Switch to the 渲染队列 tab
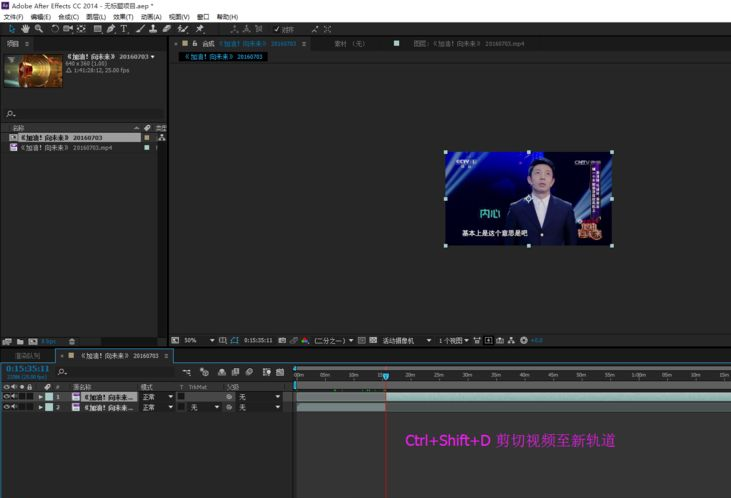731x498 pixels. click(x=27, y=355)
